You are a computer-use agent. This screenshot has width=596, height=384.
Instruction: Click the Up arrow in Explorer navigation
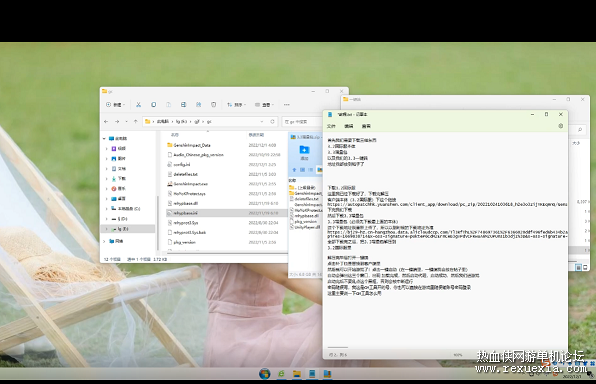[x=136, y=122]
